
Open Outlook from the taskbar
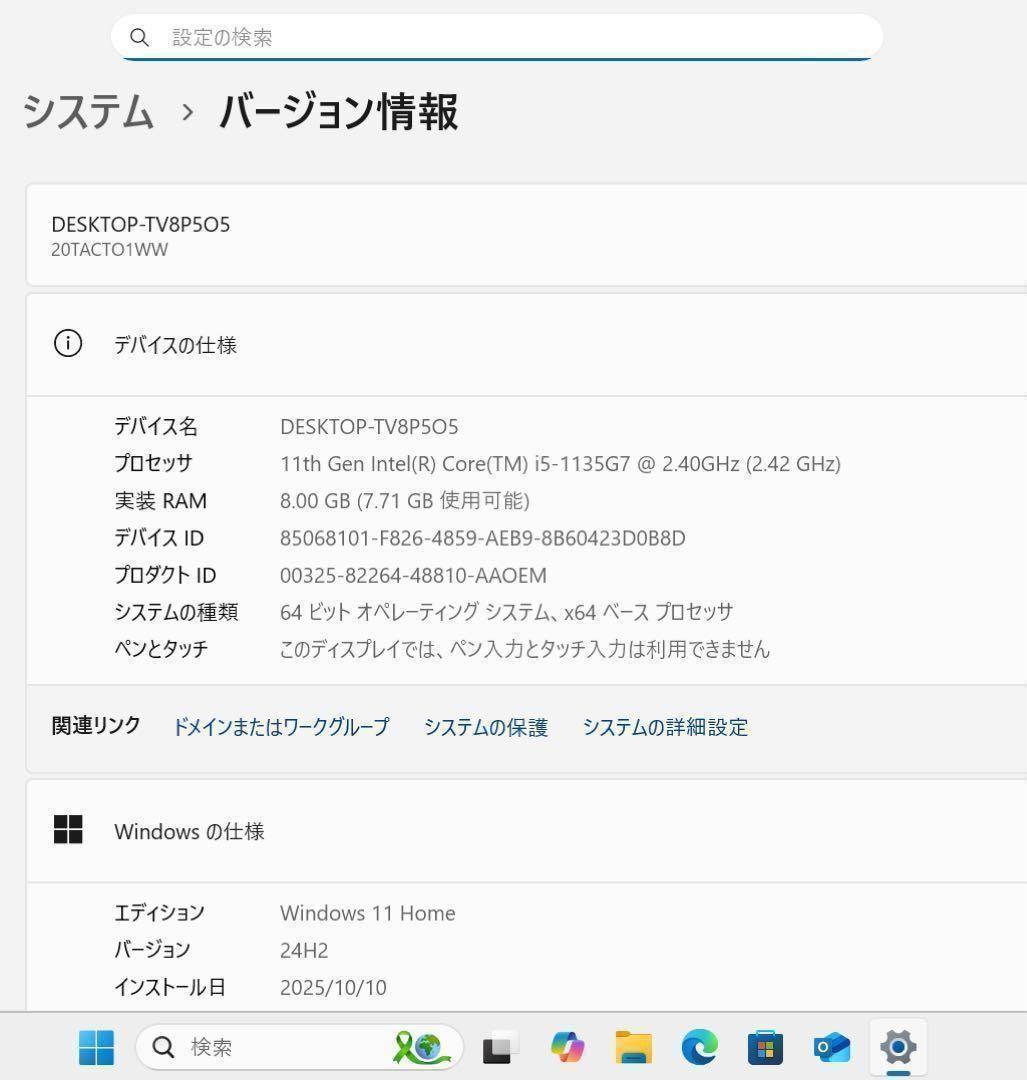[830, 1047]
